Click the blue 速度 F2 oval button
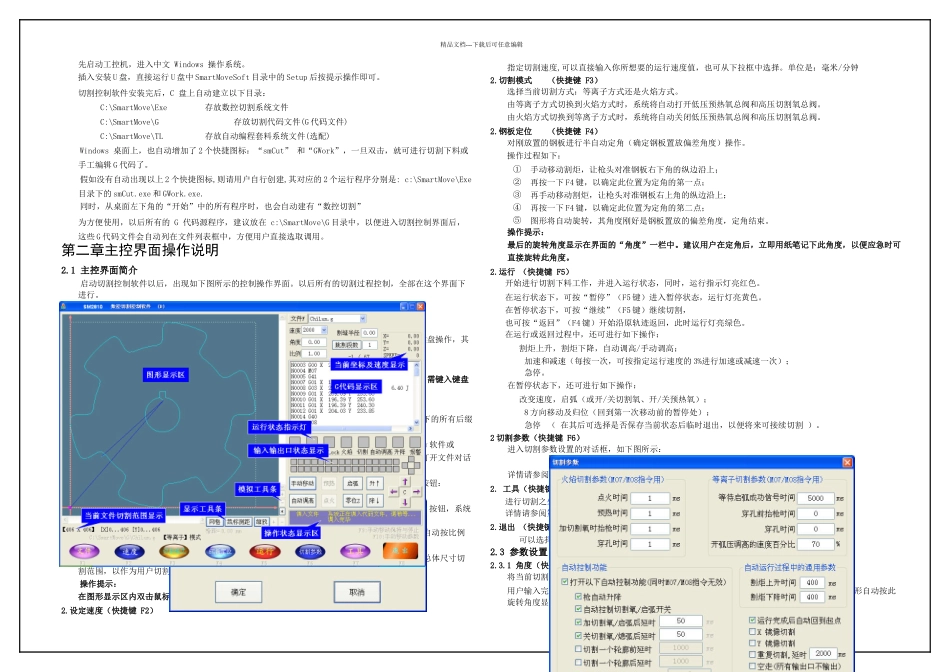The image size is (950, 672). 130,551
